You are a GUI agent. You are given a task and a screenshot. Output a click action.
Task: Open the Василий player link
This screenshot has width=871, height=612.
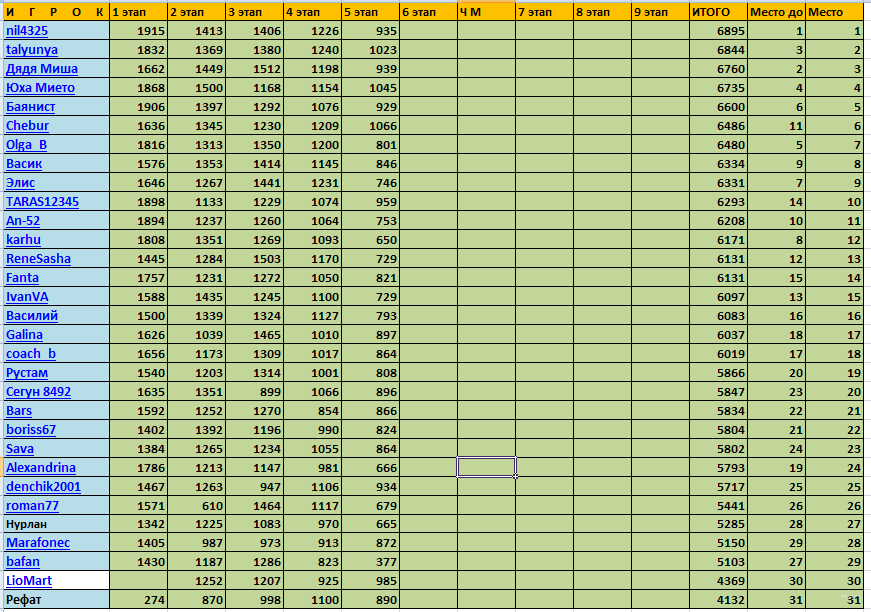(x=32, y=315)
